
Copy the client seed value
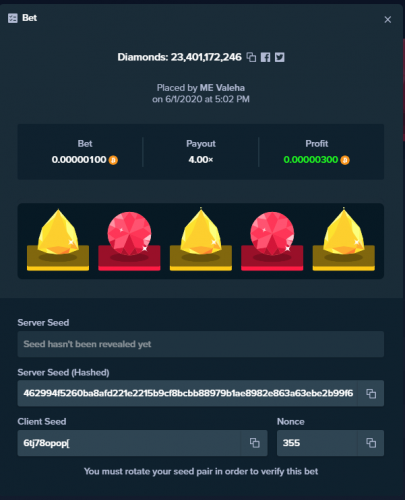pos(254,443)
